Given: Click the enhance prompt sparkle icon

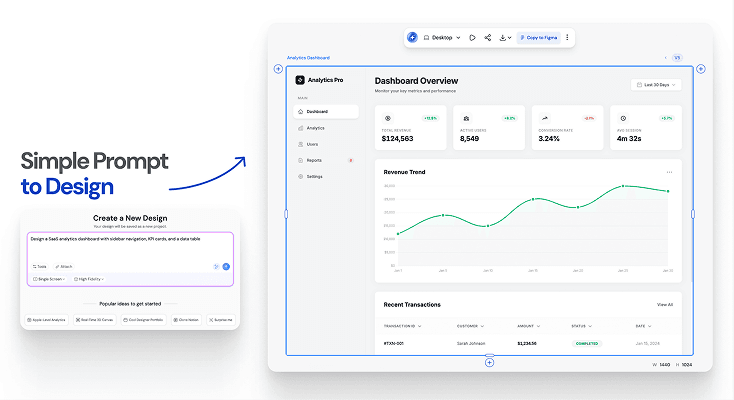Looking at the screenshot, I should click(x=216, y=267).
